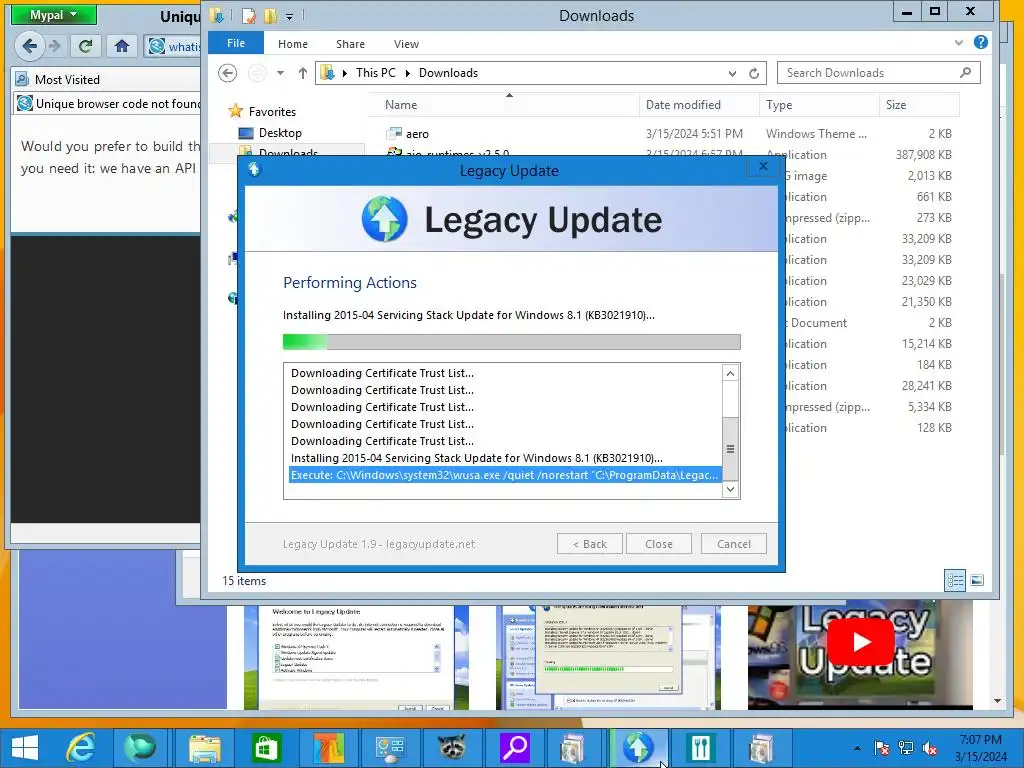Go forward in the Mypal browser
1024x768 pixels.
pyautogui.click(x=55, y=46)
